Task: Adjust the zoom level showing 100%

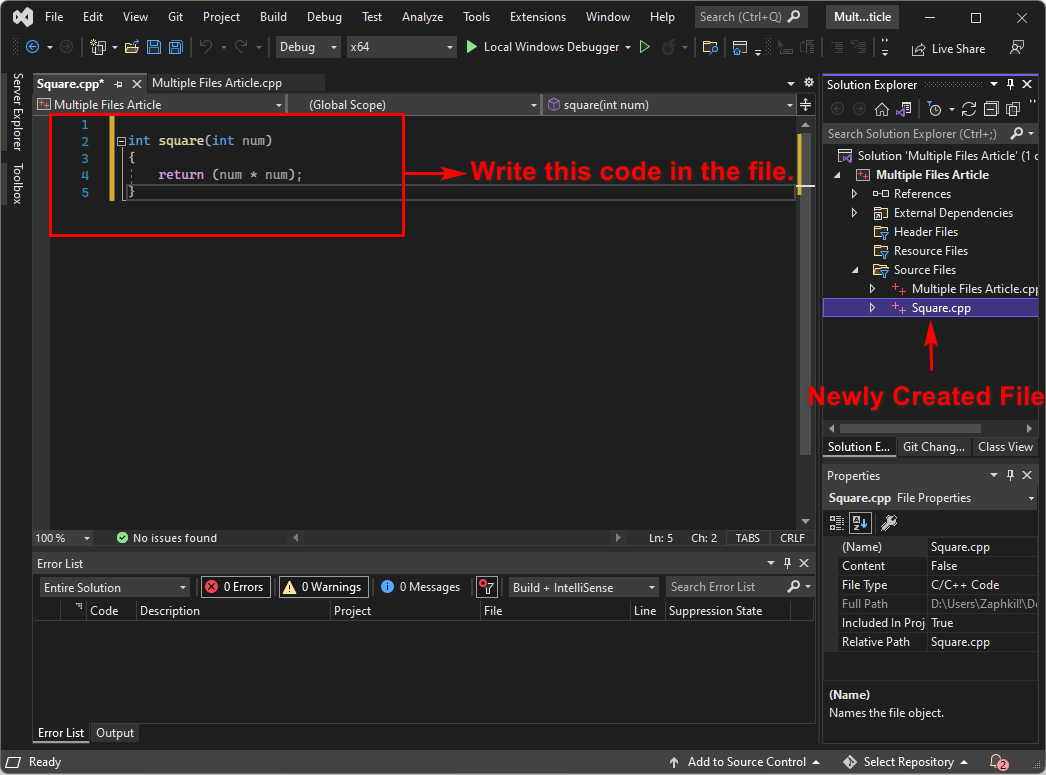Action: [62, 537]
